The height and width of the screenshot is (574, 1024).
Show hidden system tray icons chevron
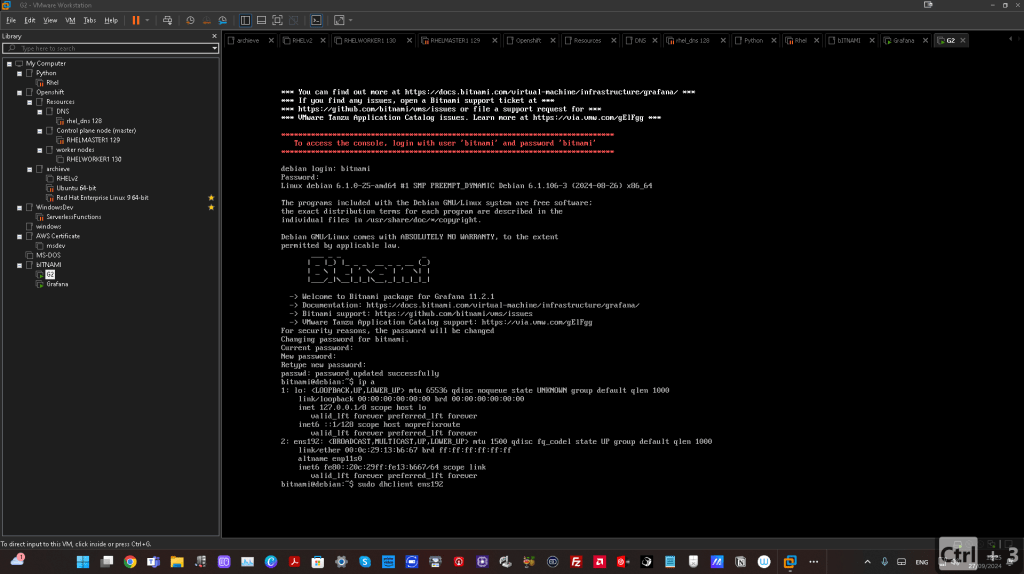coord(867,562)
